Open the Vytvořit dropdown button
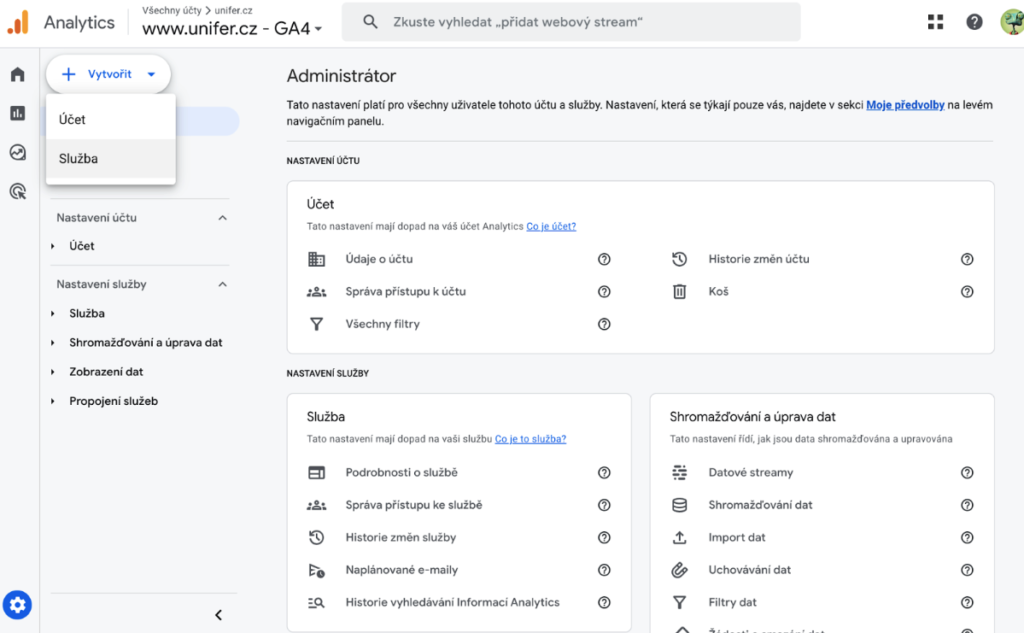 [108, 74]
